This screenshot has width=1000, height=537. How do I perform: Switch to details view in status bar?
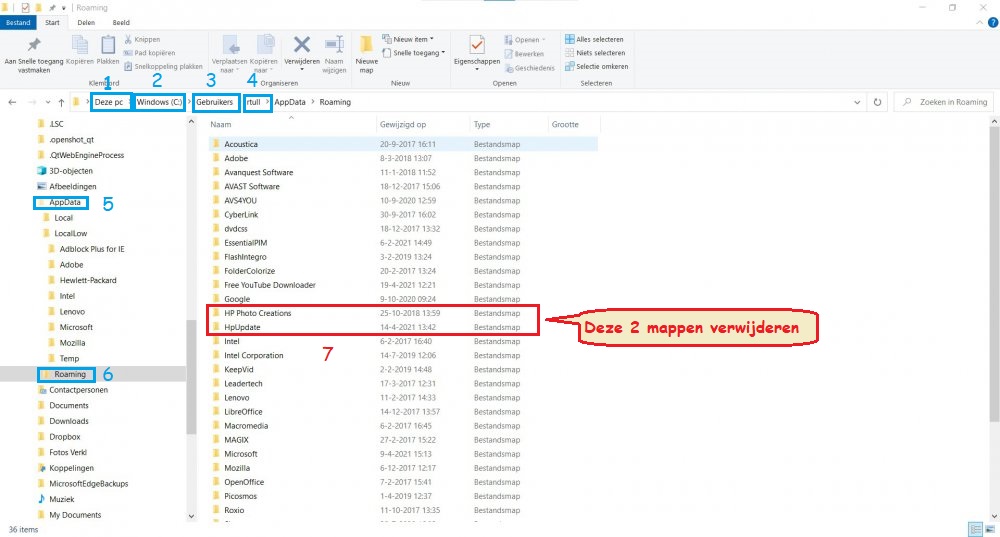pyautogui.click(x=974, y=529)
